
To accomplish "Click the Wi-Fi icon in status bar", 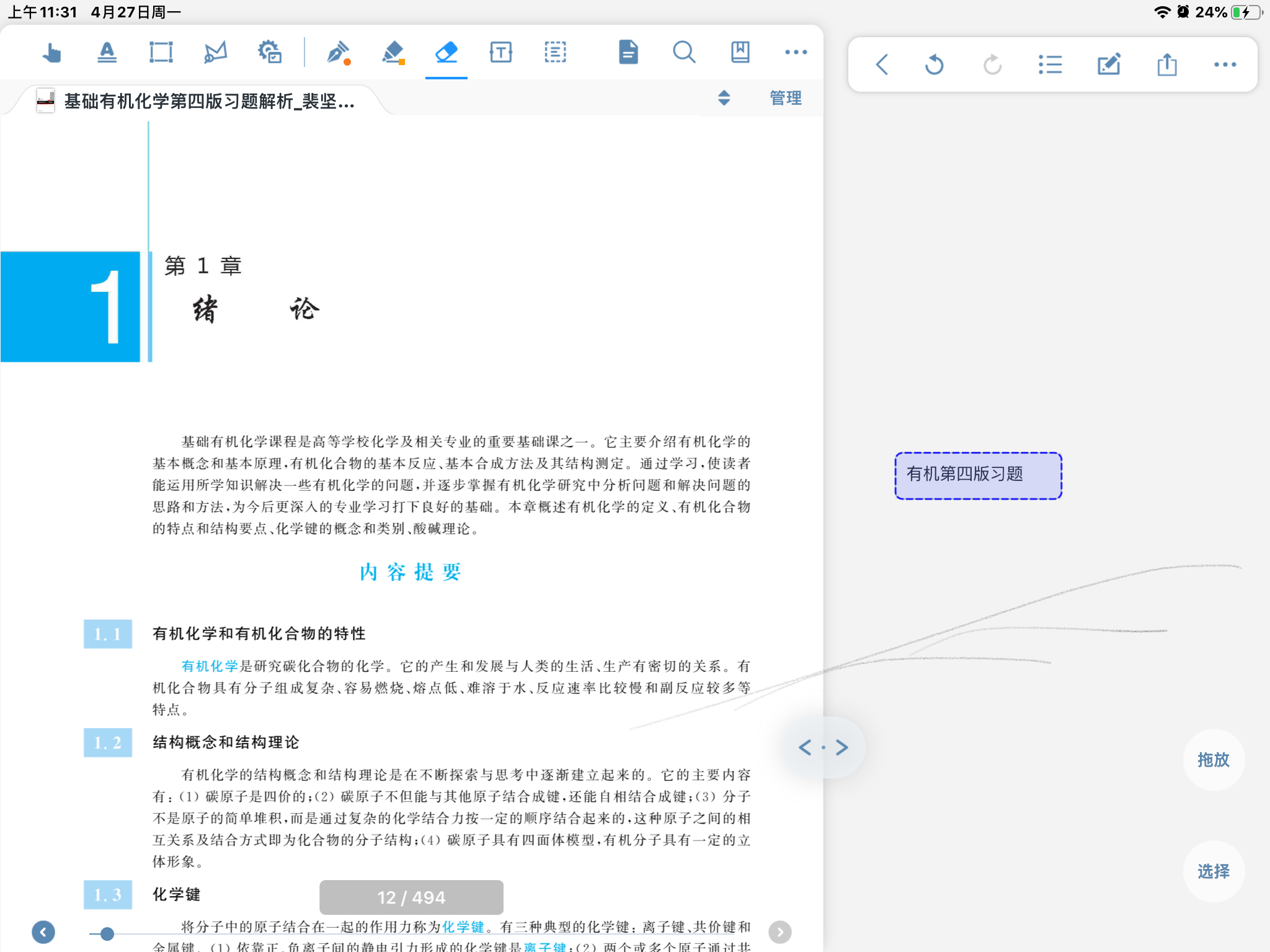I will coord(1162,12).
